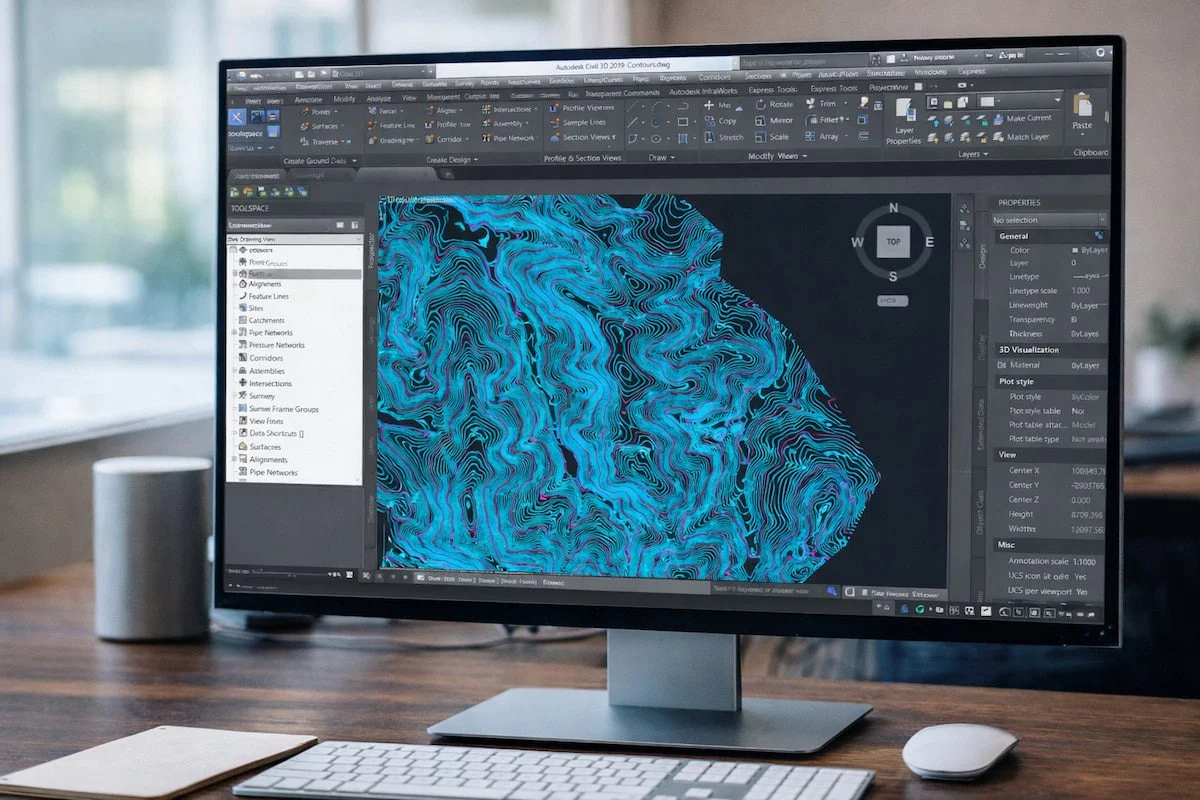Screen dimensions: 1200x800
Task: Switch to the Annotate ribbon tab
Action: [308, 100]
